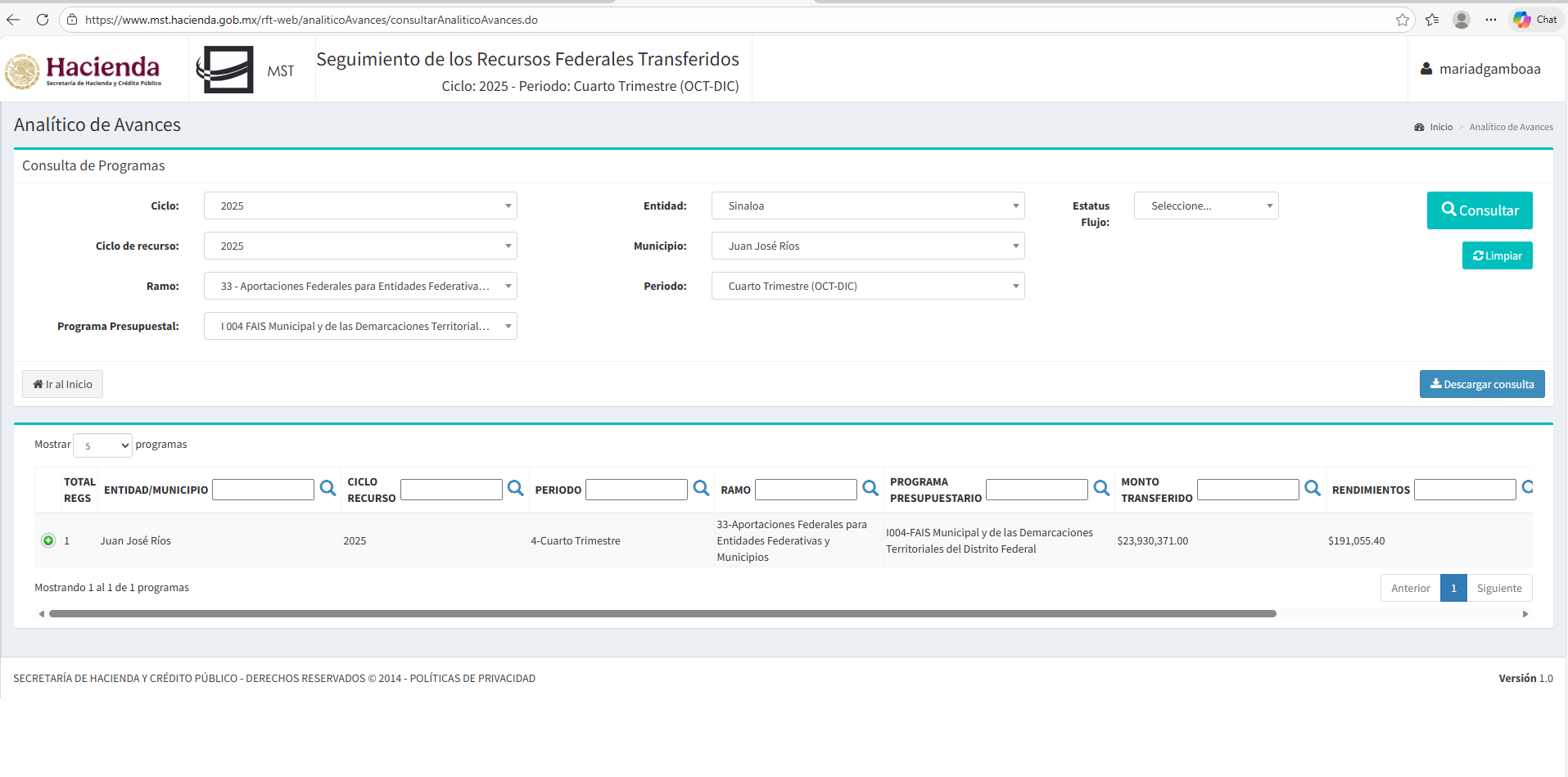The image size is (1568, 777).
Task: Click the Rendimientos filter text field
Action: click(x=1464, y=490)
